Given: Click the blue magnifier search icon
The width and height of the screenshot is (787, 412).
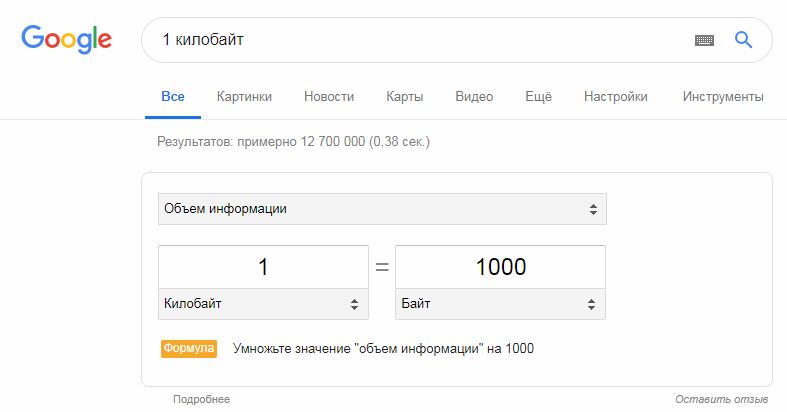Looking at the screenshot, I should click(743, 40).
